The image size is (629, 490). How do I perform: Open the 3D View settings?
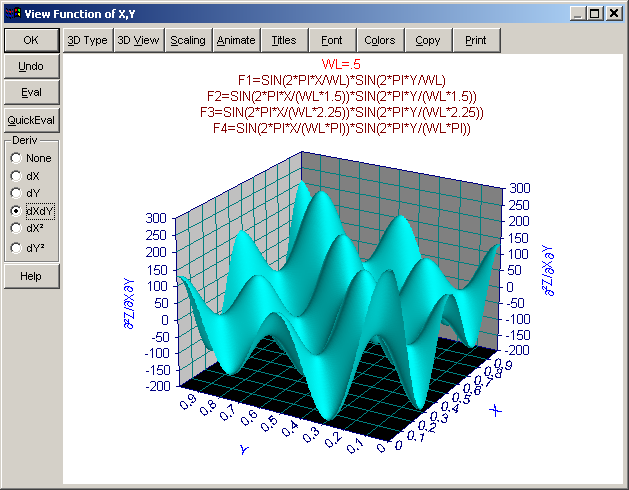tap(138, 40)
